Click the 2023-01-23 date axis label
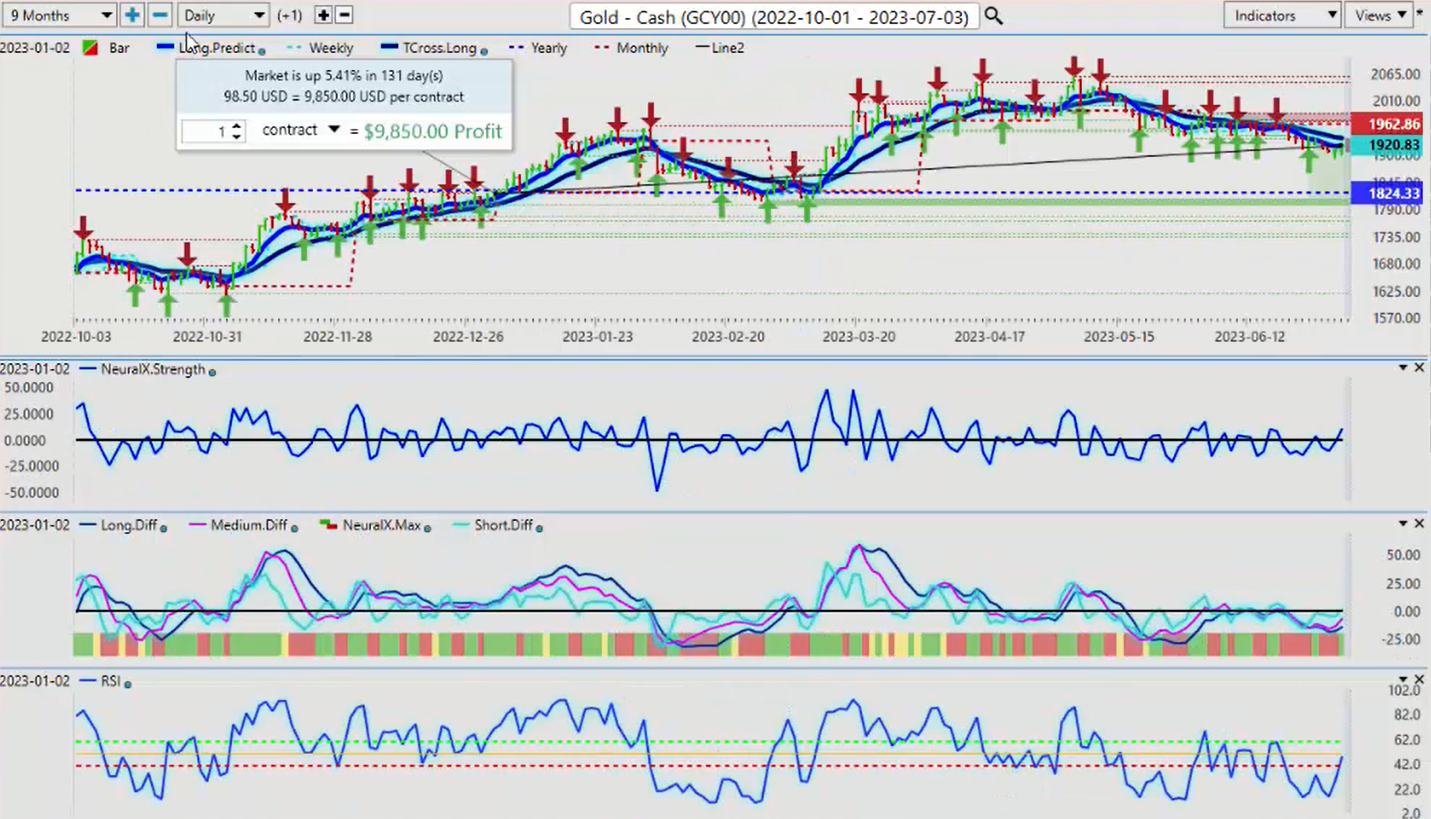1431x819 pixels. (597, 337)
